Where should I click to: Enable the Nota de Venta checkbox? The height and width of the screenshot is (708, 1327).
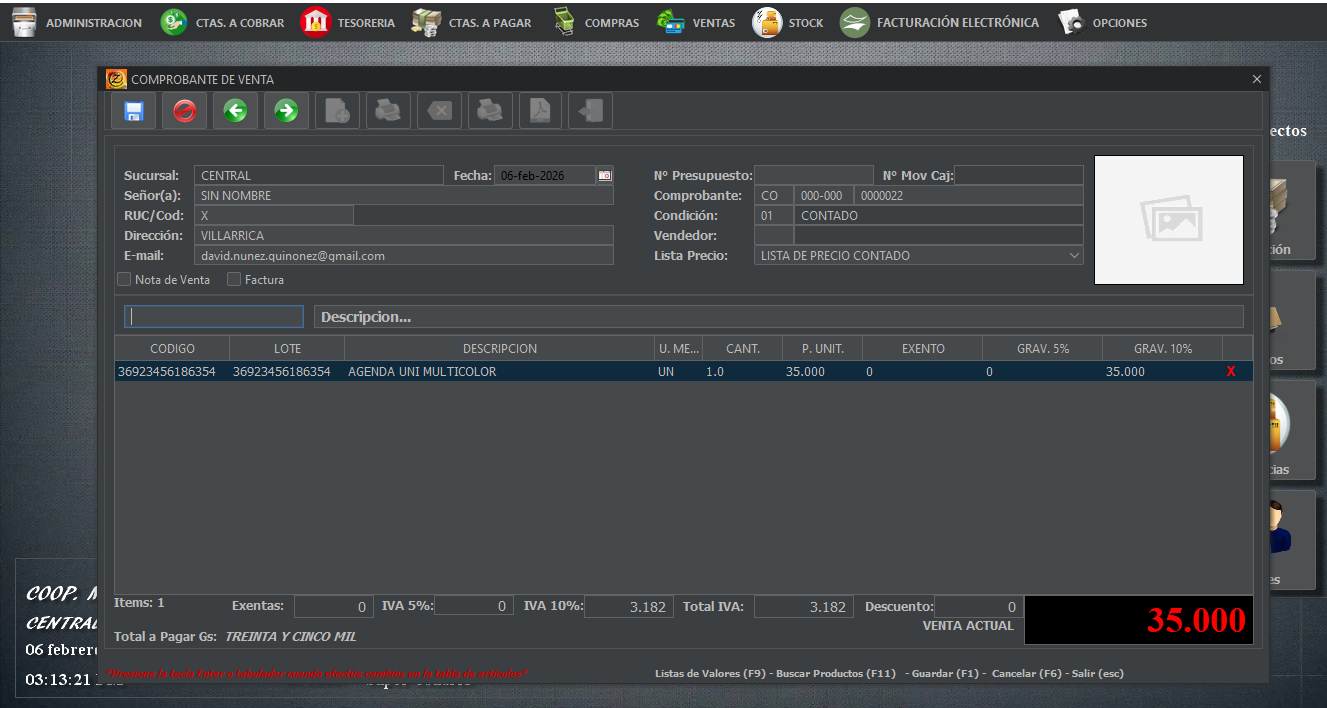click(x=124, y=279)
